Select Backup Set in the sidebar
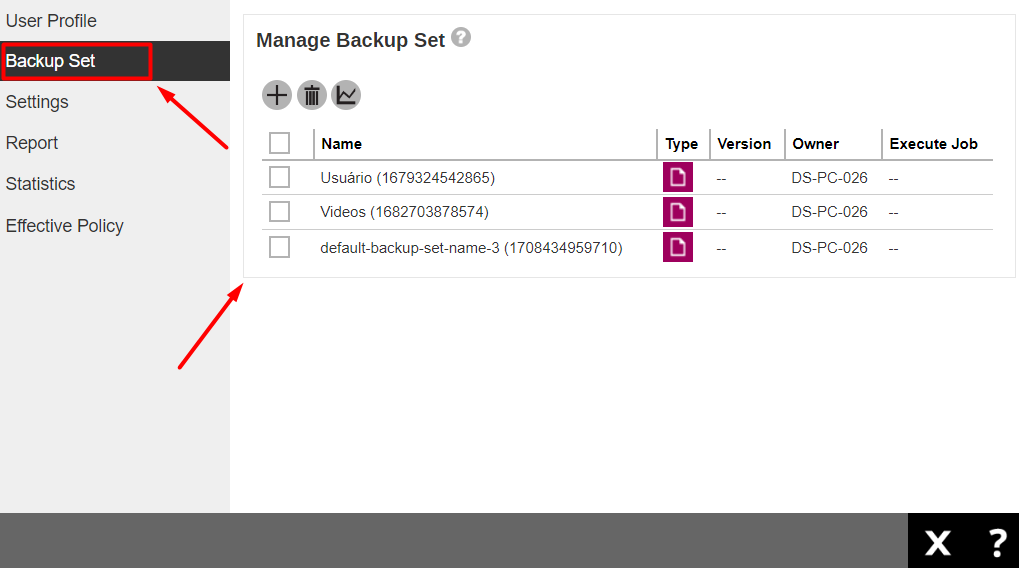Image resolution: width=1019 pixels, height=568 pixels. click(x=51, y=61)
